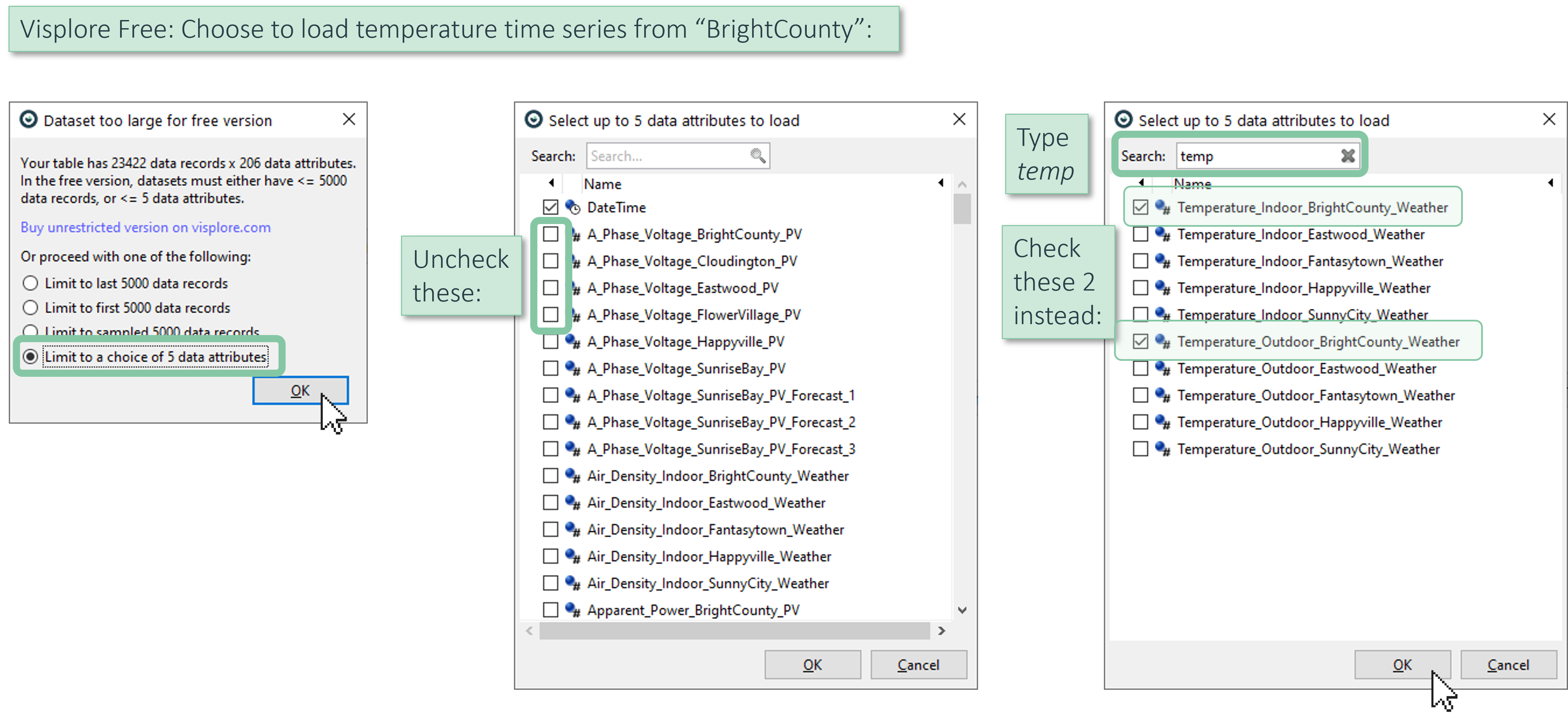
Task: Click the right-side arrow in Name header row
Action: 941,183
